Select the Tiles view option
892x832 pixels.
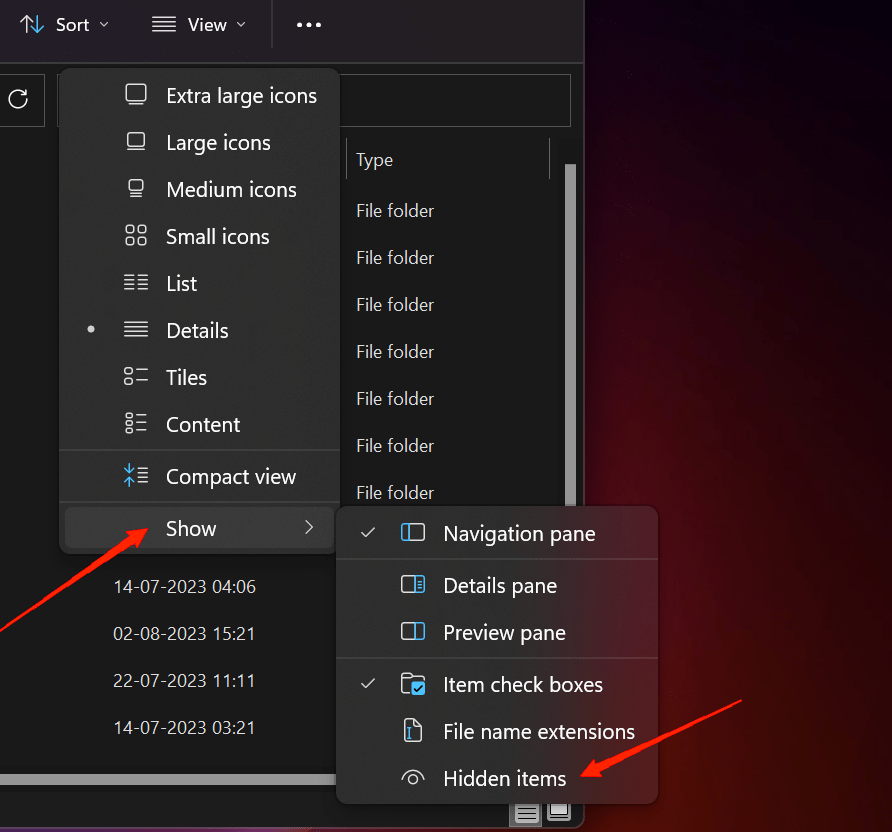[186, 378]
